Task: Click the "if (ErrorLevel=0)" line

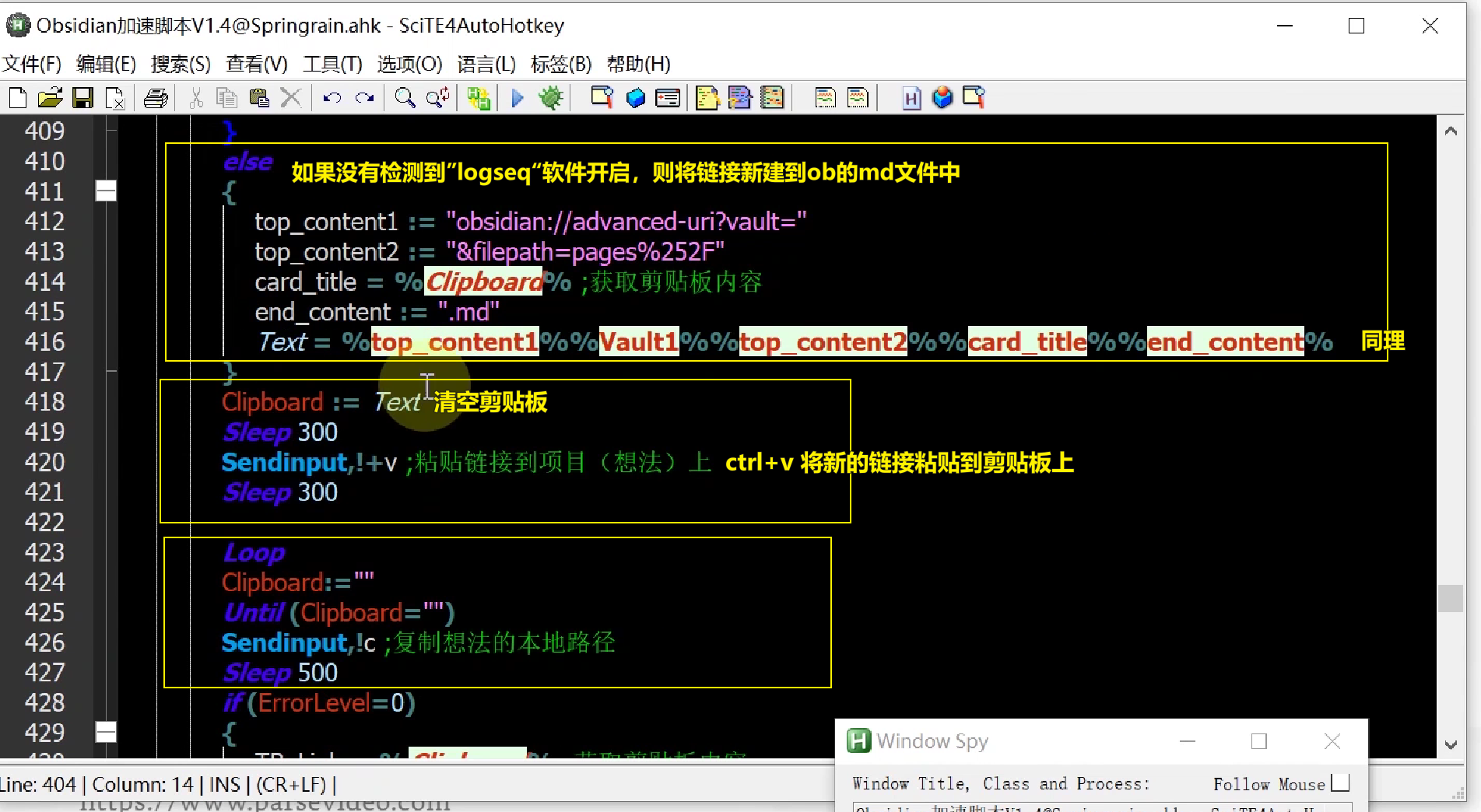Action: pos(319,702)
